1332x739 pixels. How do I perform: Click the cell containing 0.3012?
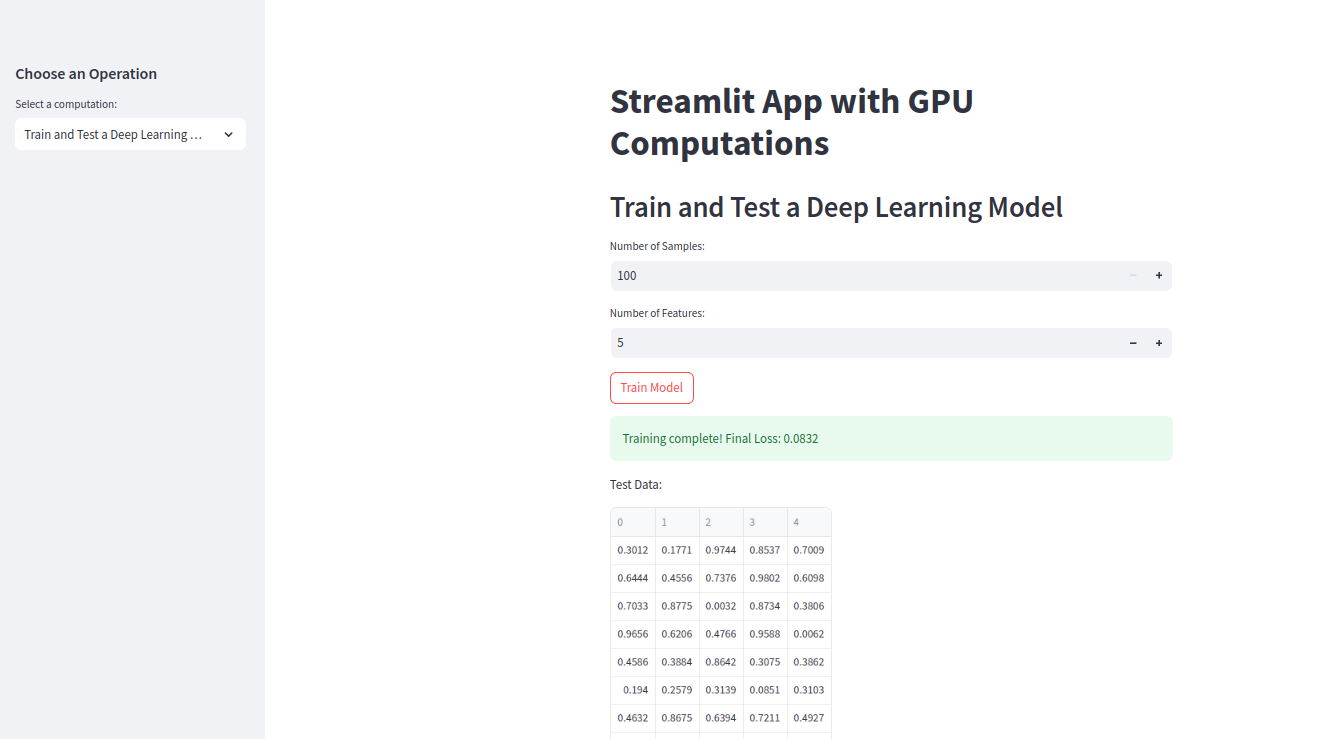[633, 550]
